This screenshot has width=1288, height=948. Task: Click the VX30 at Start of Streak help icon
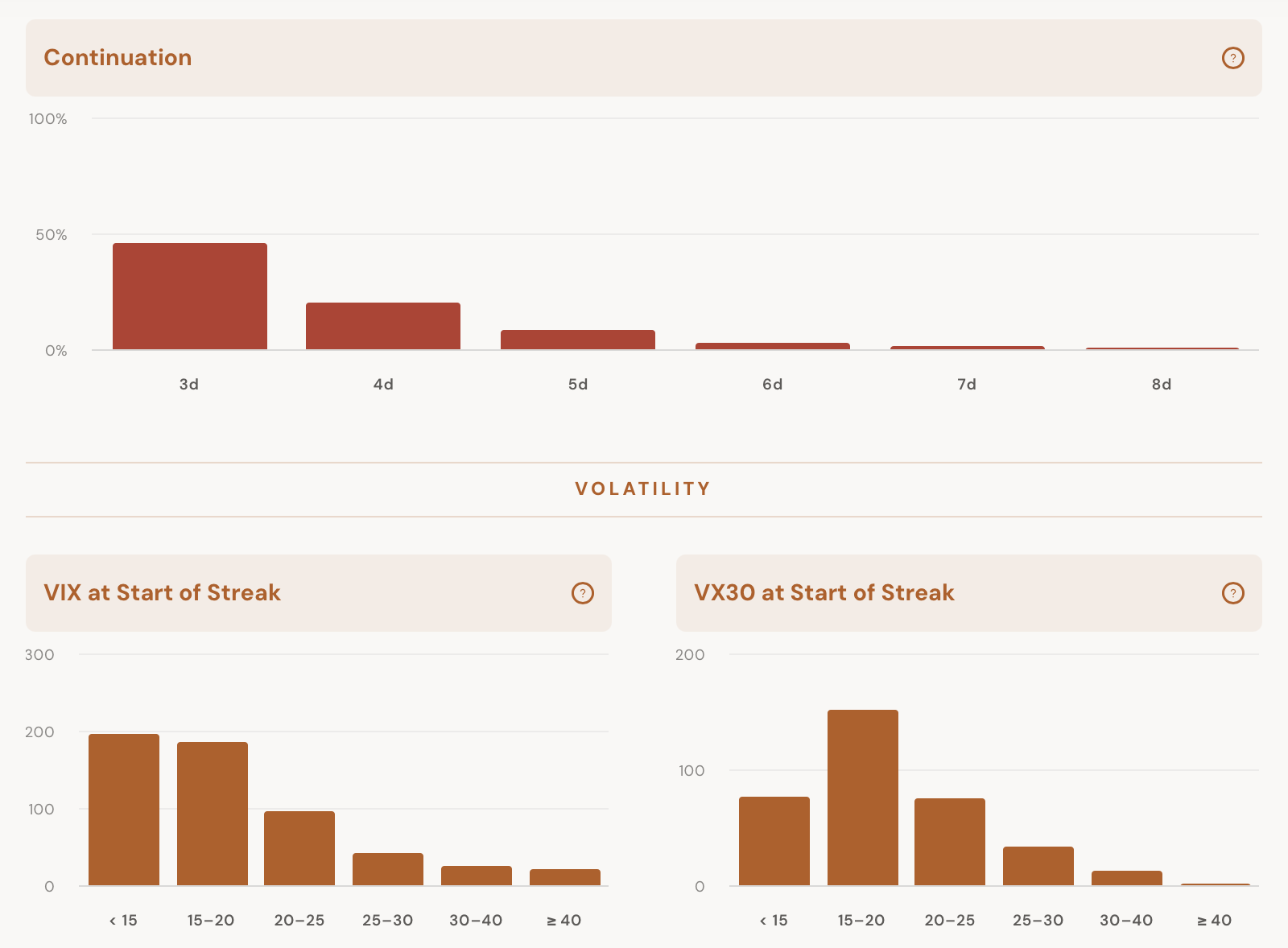point(1232,593)
